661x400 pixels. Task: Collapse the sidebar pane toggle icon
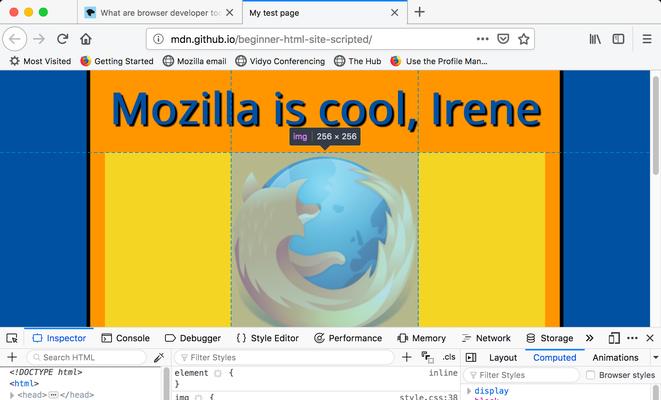click(x=471, y=357)
